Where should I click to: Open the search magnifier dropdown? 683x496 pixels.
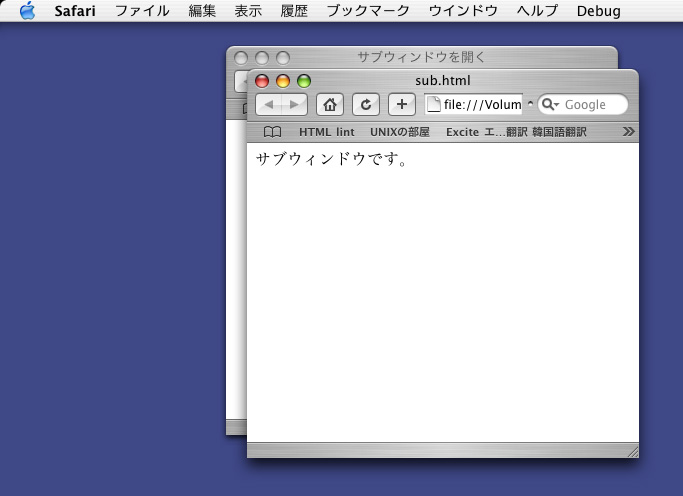click(550, 105)
